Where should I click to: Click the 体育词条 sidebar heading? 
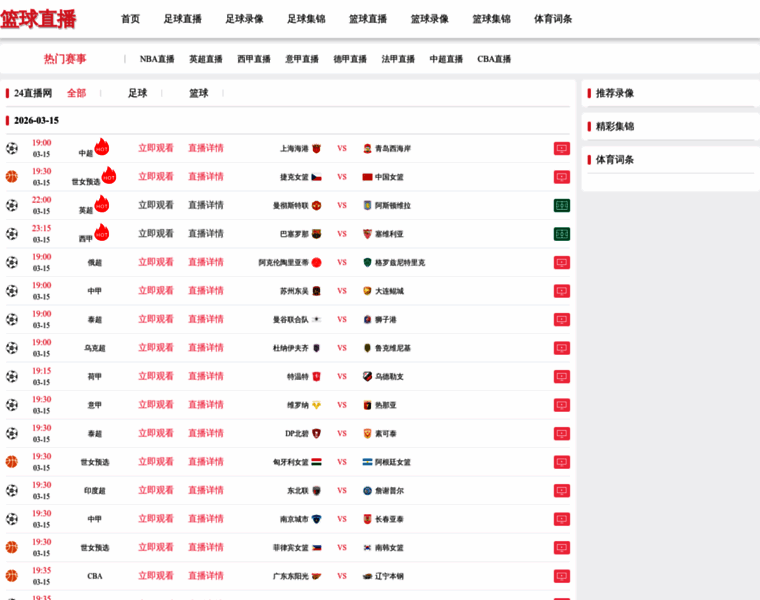tap(615, 160)
